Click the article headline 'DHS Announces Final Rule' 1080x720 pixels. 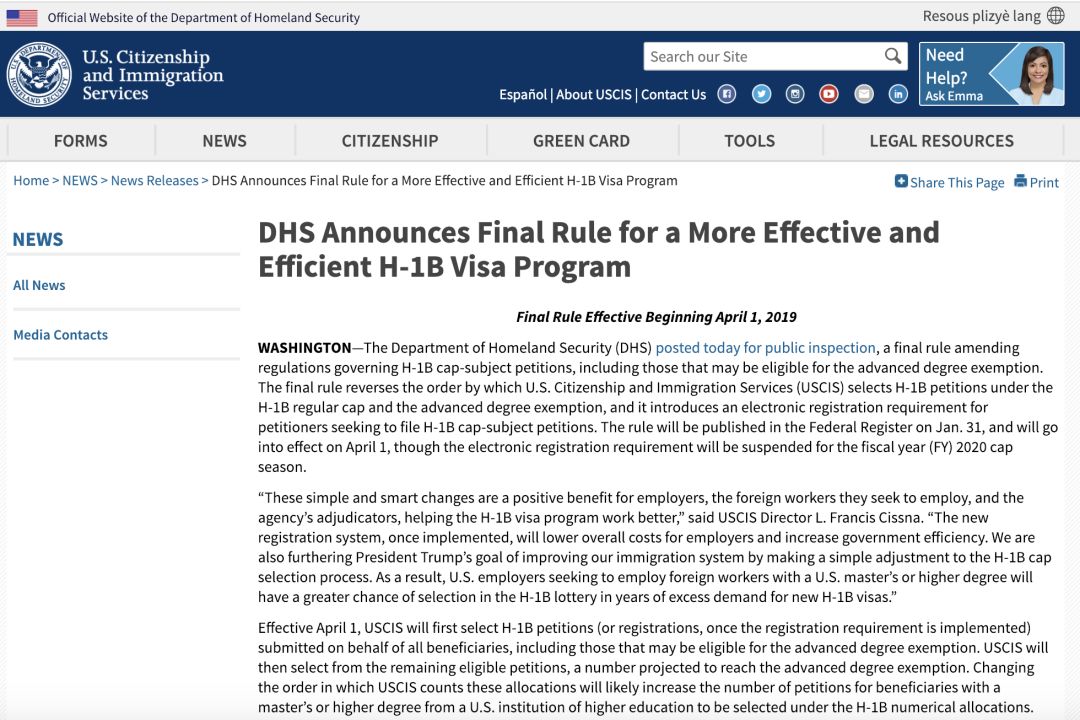tap(599, 249)
